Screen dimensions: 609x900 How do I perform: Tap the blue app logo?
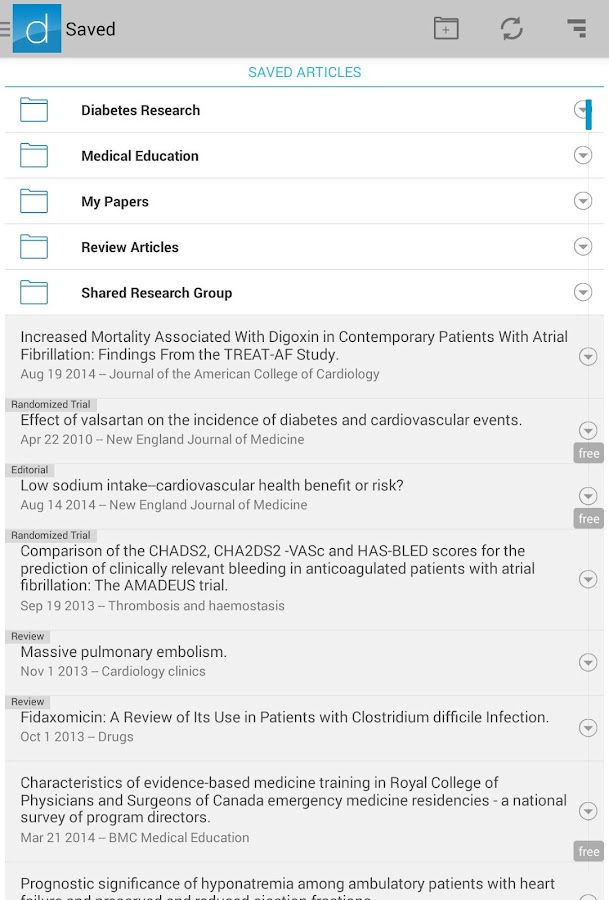pos(37,29)
